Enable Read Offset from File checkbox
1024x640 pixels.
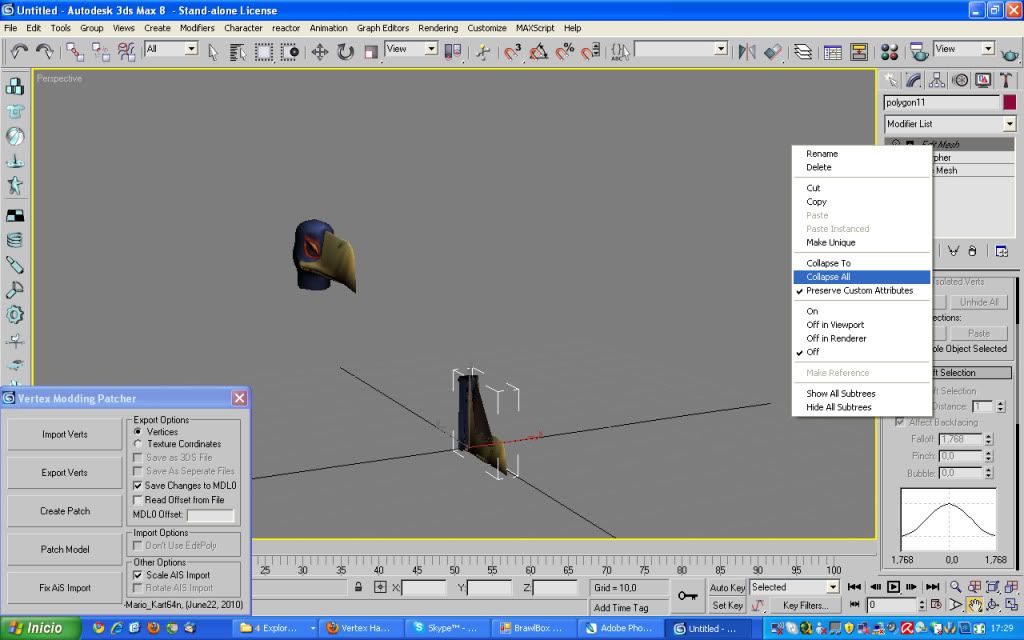[x=137, y=500]
